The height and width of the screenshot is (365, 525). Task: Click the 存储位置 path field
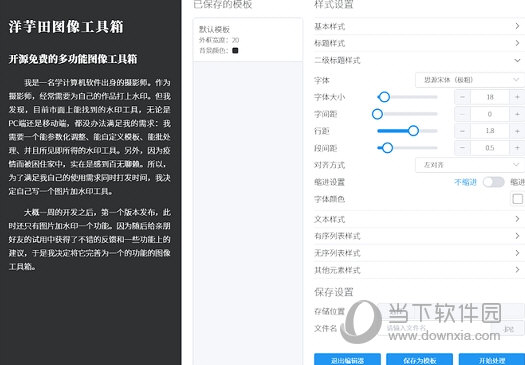pyautogui.click(x=451, y=311)
